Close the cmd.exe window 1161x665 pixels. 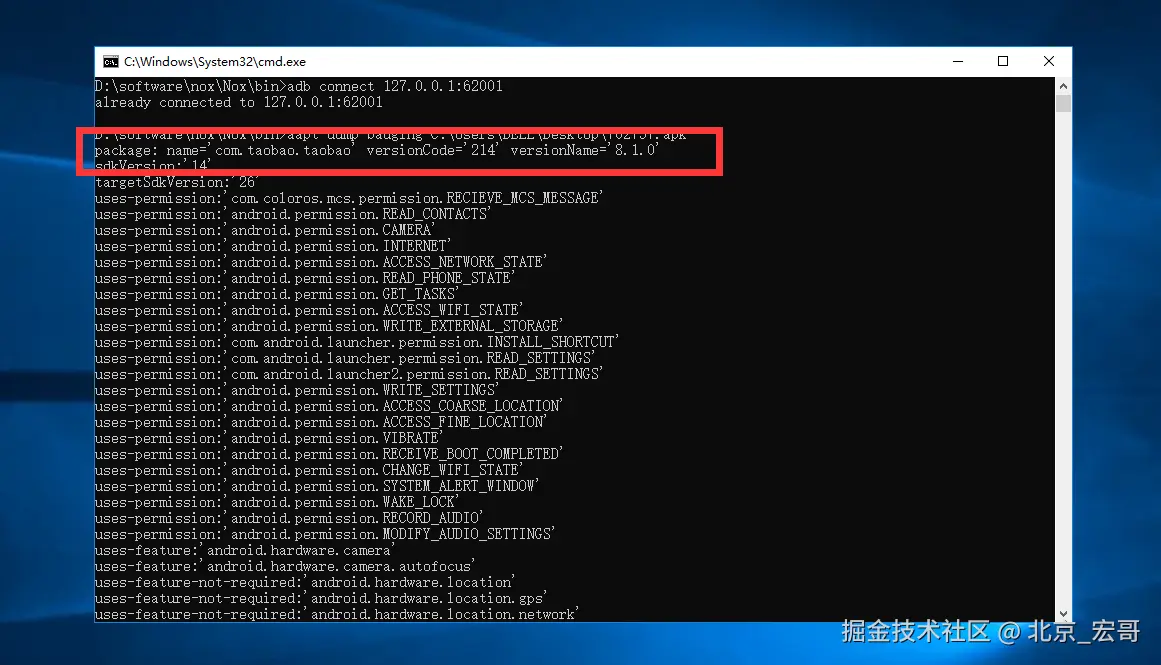1048,61
